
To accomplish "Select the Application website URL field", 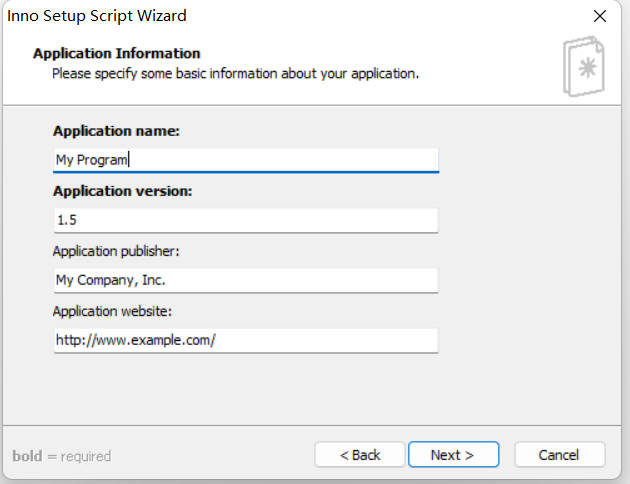I will coord(246,341).
